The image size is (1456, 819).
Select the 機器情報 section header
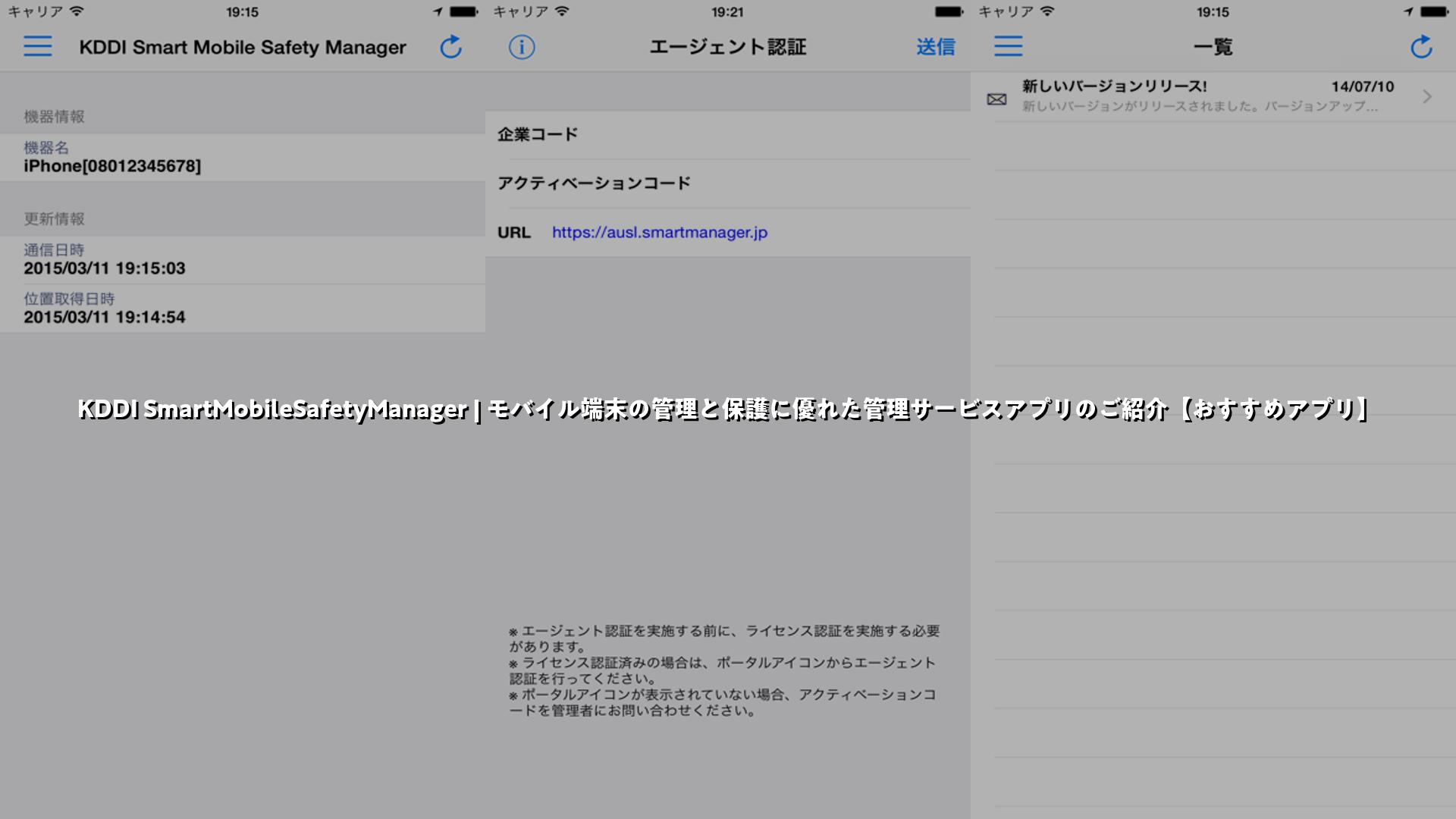(x=54, y=117)
